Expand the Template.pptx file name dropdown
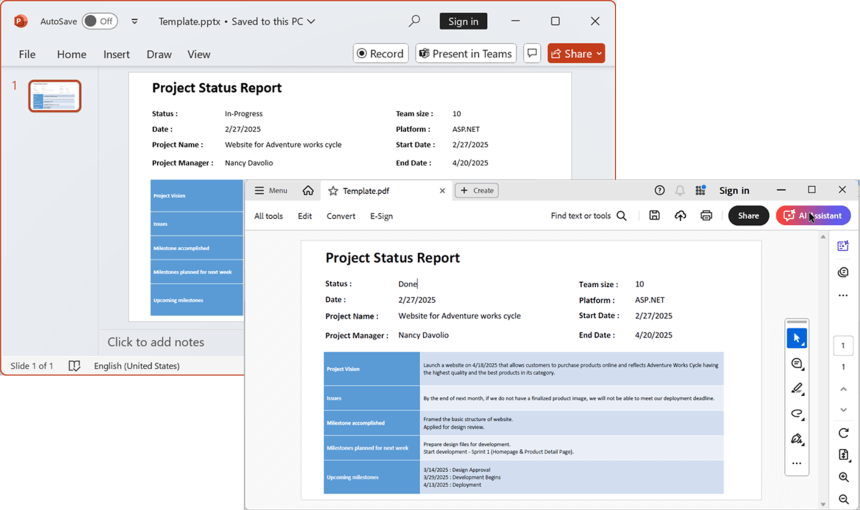This screenshot has height=510, width=860. click(311, 21)
